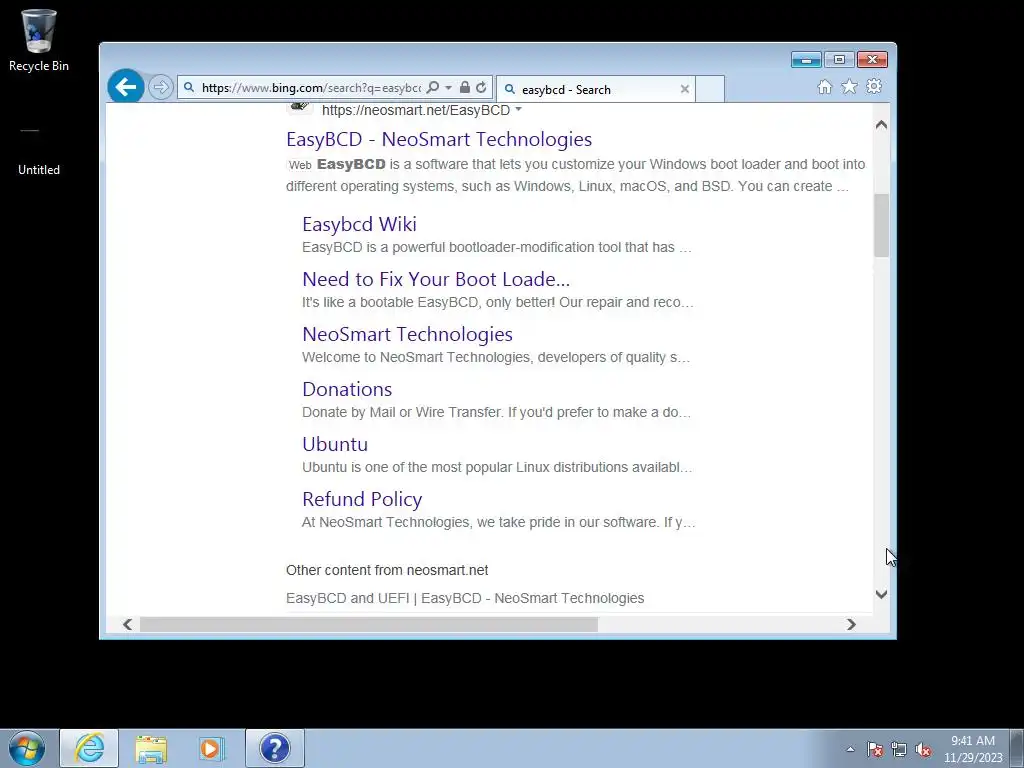Follow the 'NeoSmart Technologies' sublink
Screen dimensions: 1024x768
(x=408, y=334)
